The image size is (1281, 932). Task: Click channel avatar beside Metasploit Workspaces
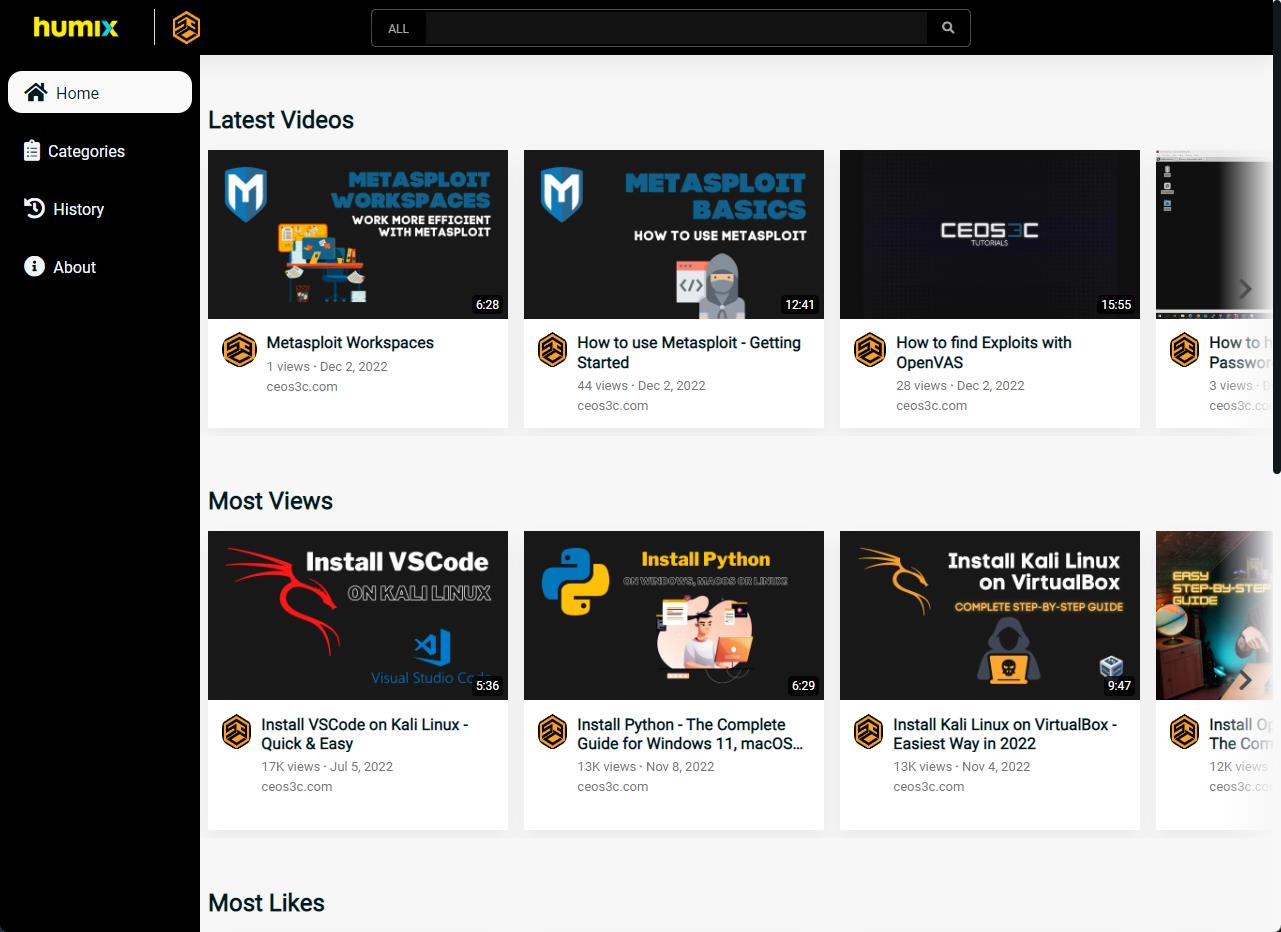[239, 350]
